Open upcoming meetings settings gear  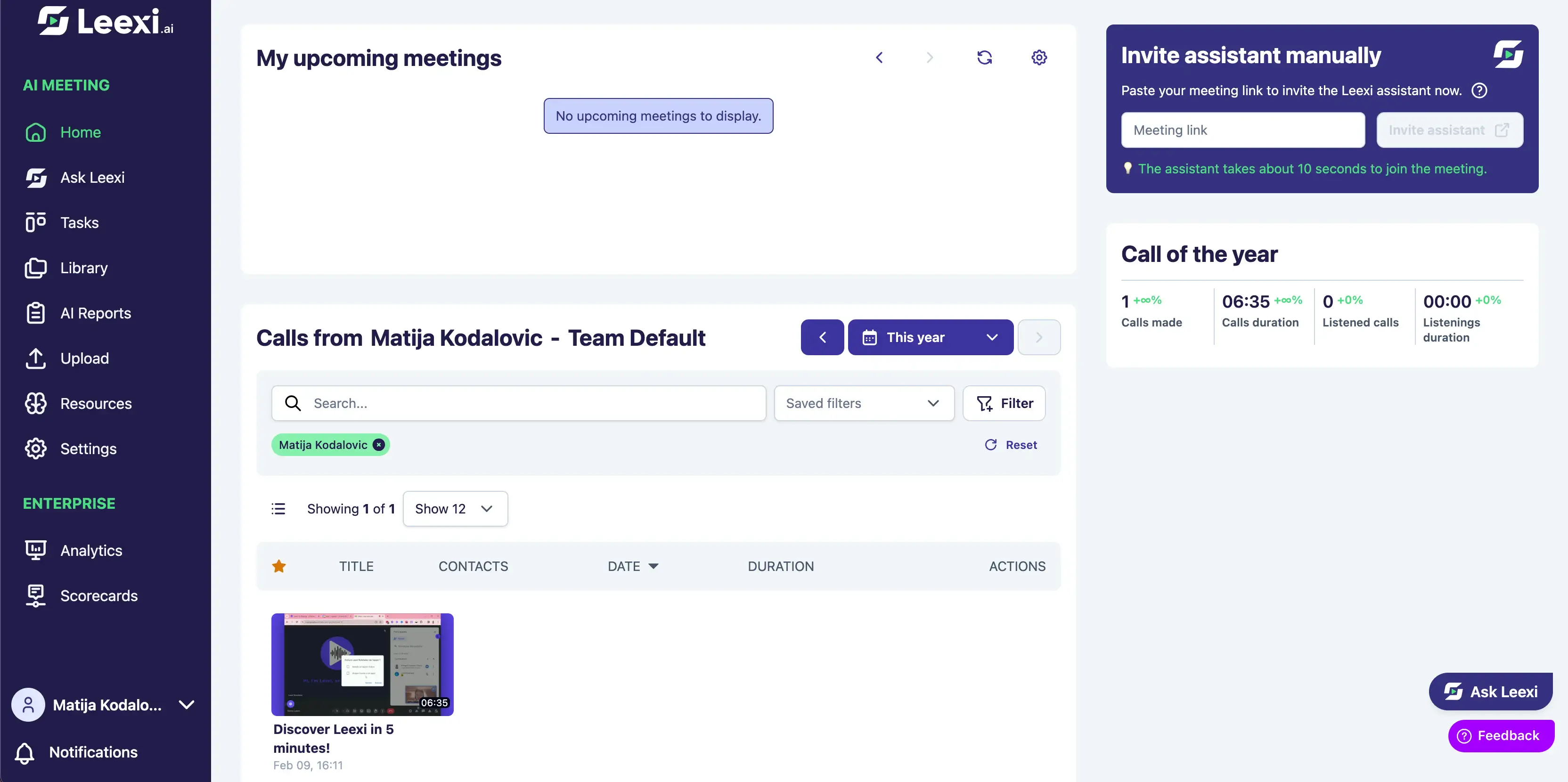pyautogui.click(x=1039, y=57)
